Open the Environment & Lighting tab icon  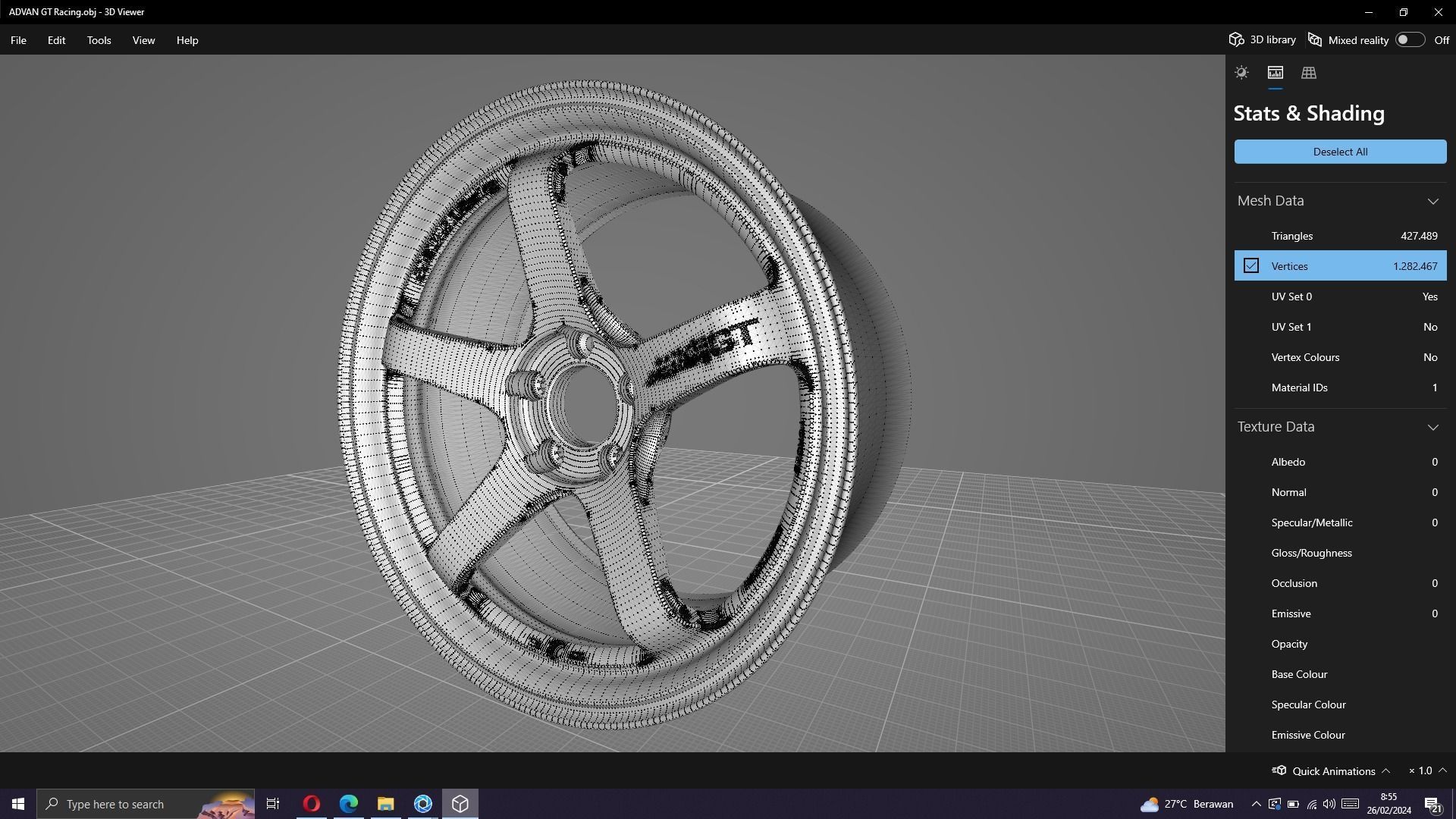point(1241,73)
